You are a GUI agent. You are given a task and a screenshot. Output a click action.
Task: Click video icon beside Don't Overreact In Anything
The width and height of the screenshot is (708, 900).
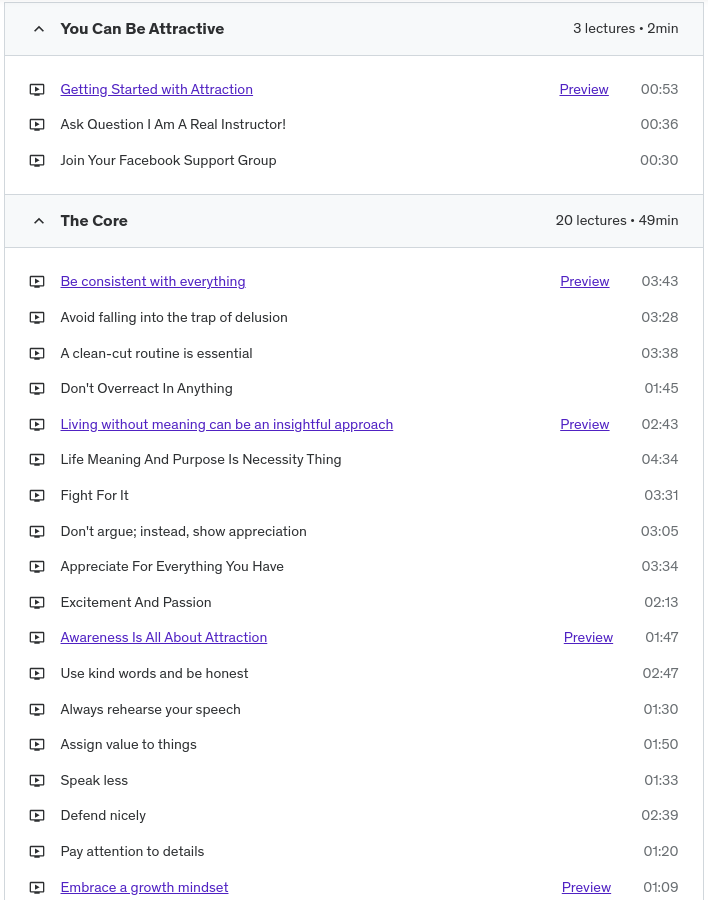coord(37,389)
